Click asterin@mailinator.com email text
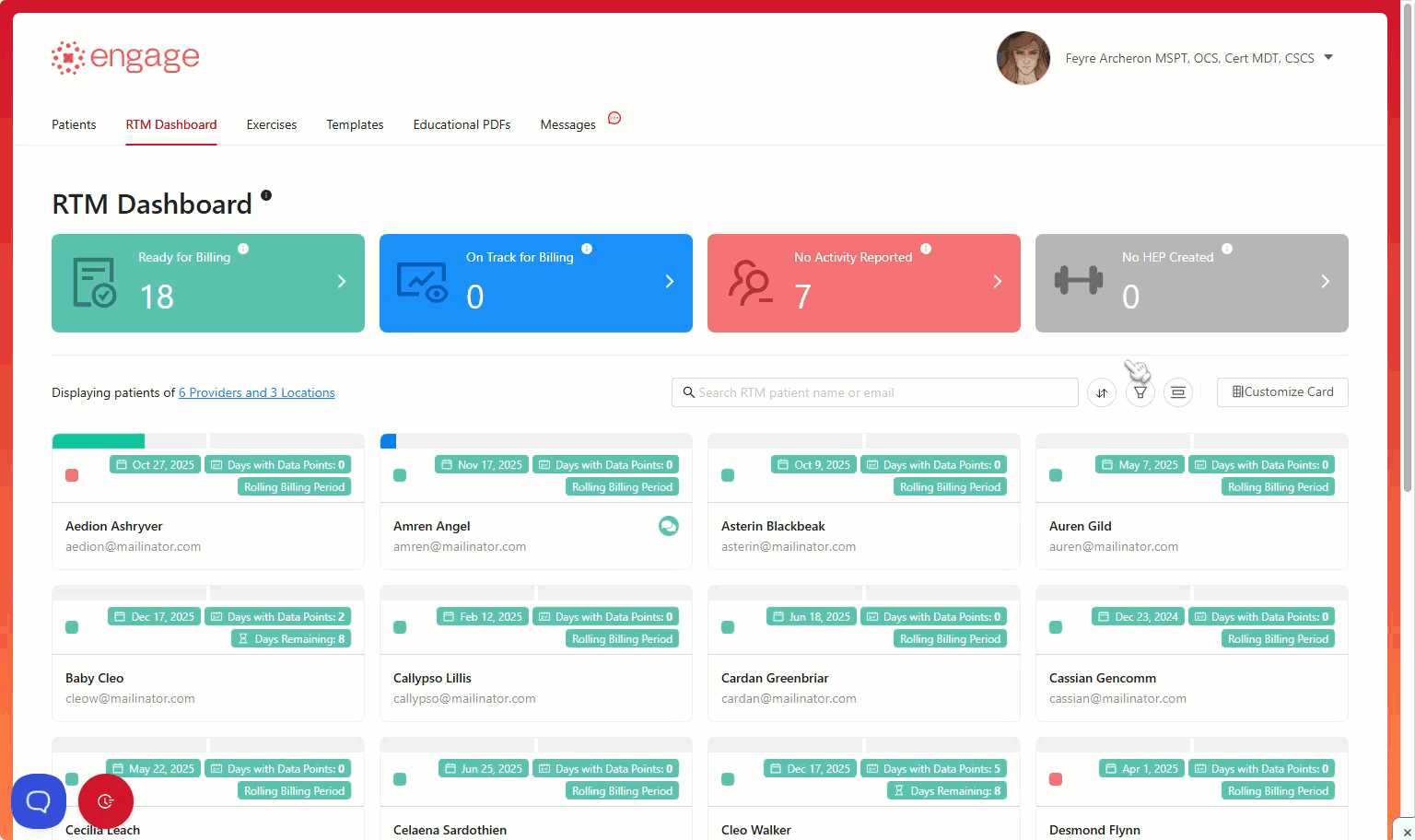 click(789, 546)
